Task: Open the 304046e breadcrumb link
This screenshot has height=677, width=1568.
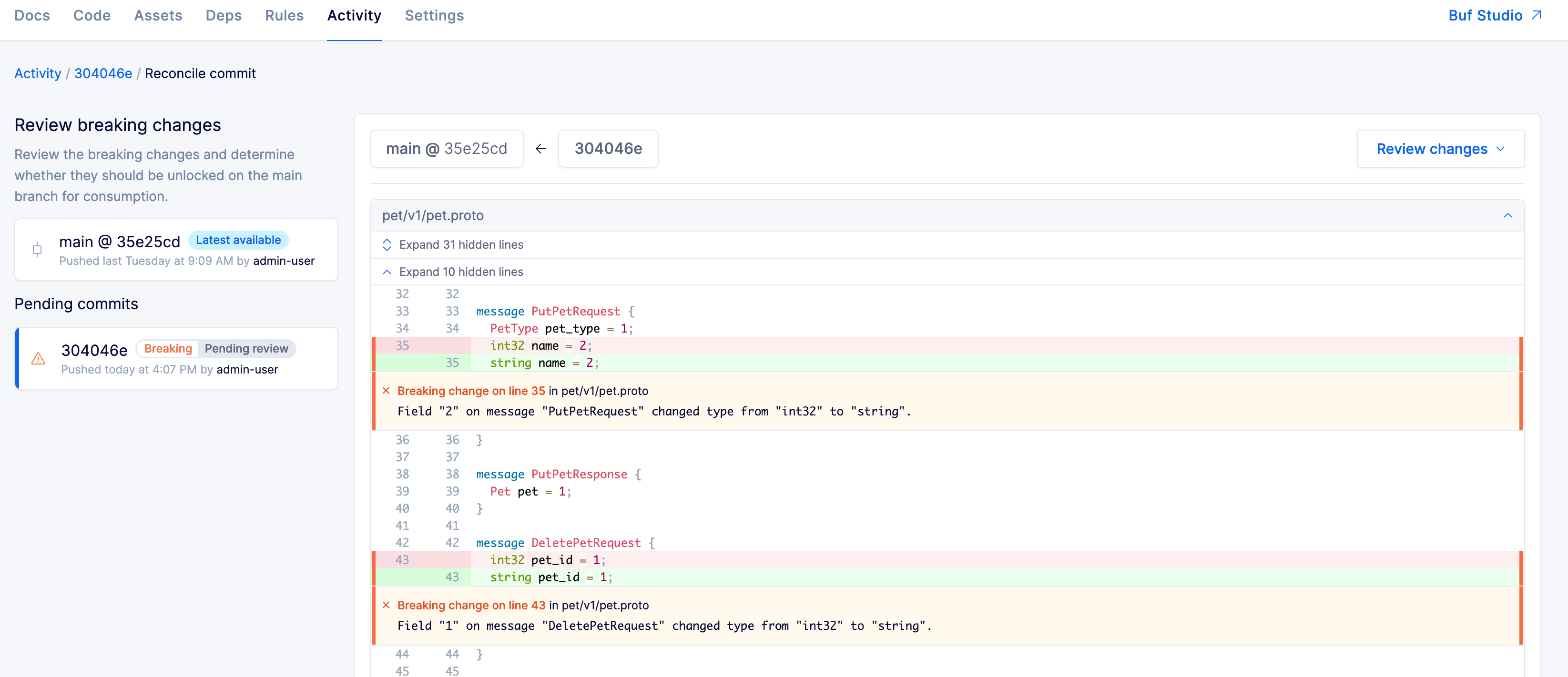Action: (103, 73)
